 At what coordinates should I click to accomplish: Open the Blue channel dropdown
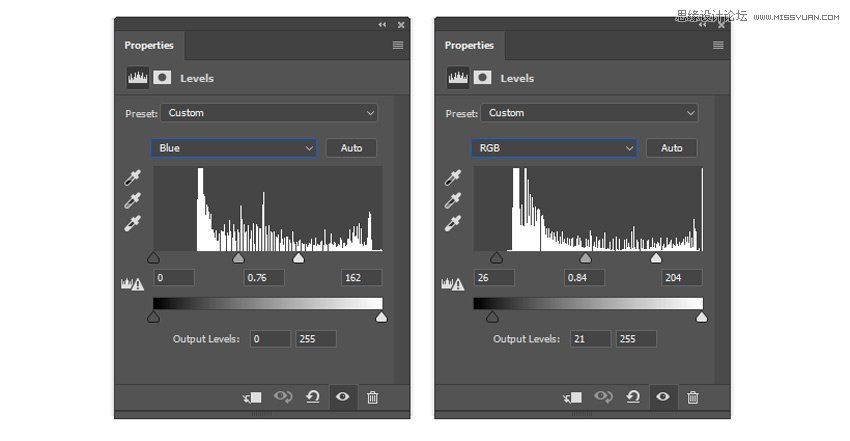tap(234, 148)
